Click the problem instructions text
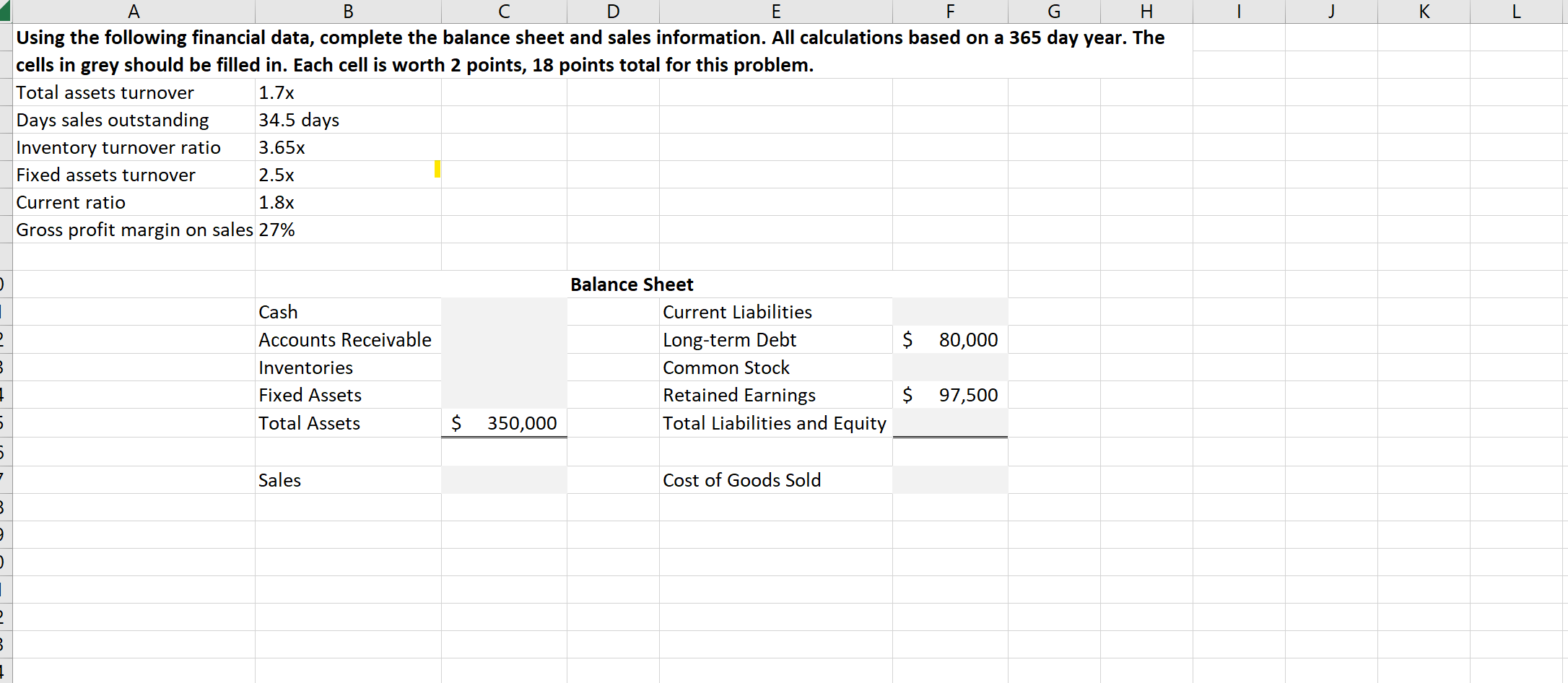The height and width of the screenshot is (683, 1568). pyautogui.click(x=591, y=51)
